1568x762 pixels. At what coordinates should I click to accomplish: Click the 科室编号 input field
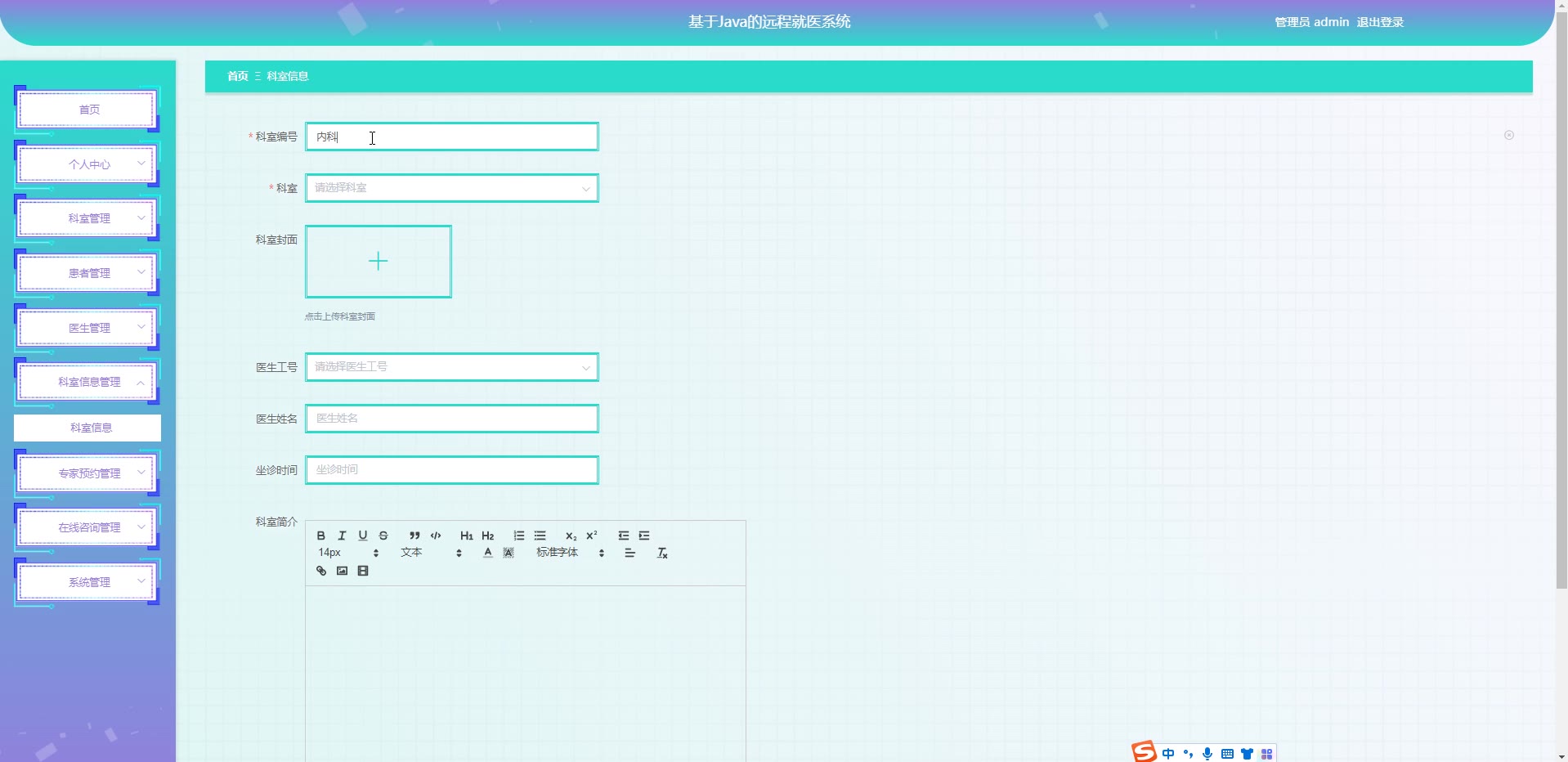[x=452, y=137]
